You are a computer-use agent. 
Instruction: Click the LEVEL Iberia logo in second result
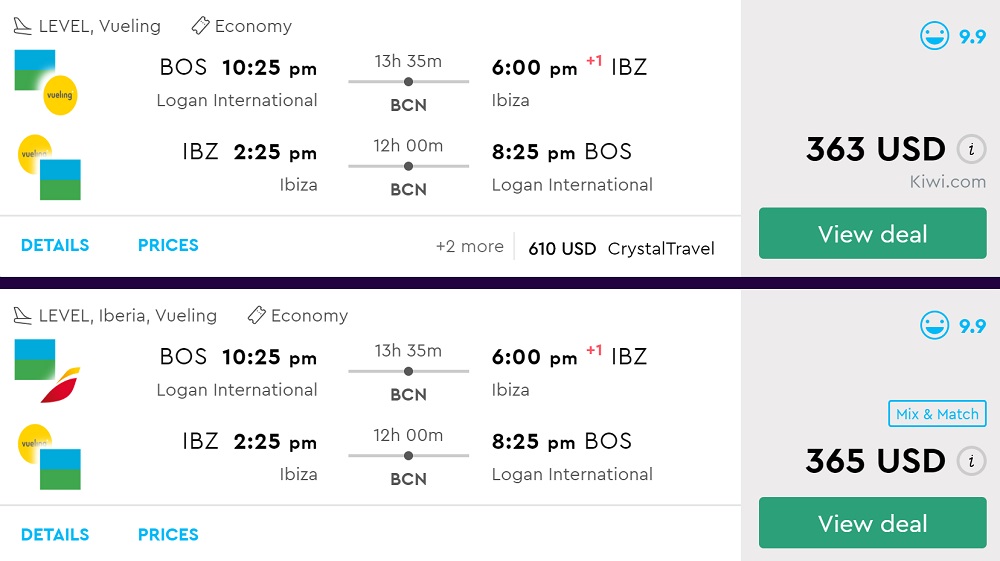click(47, 371)
